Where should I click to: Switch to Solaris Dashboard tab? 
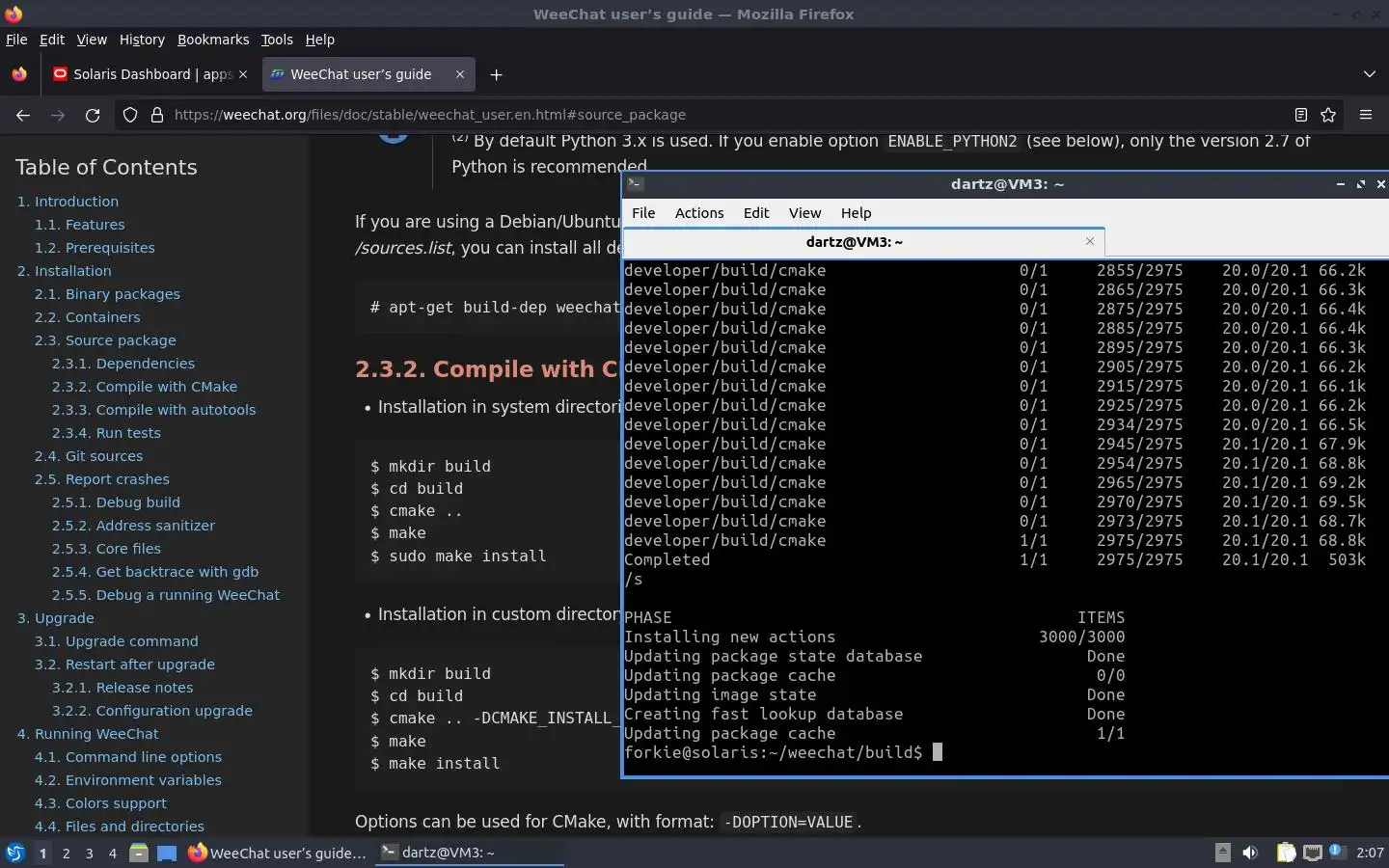[x=152, y=74]
